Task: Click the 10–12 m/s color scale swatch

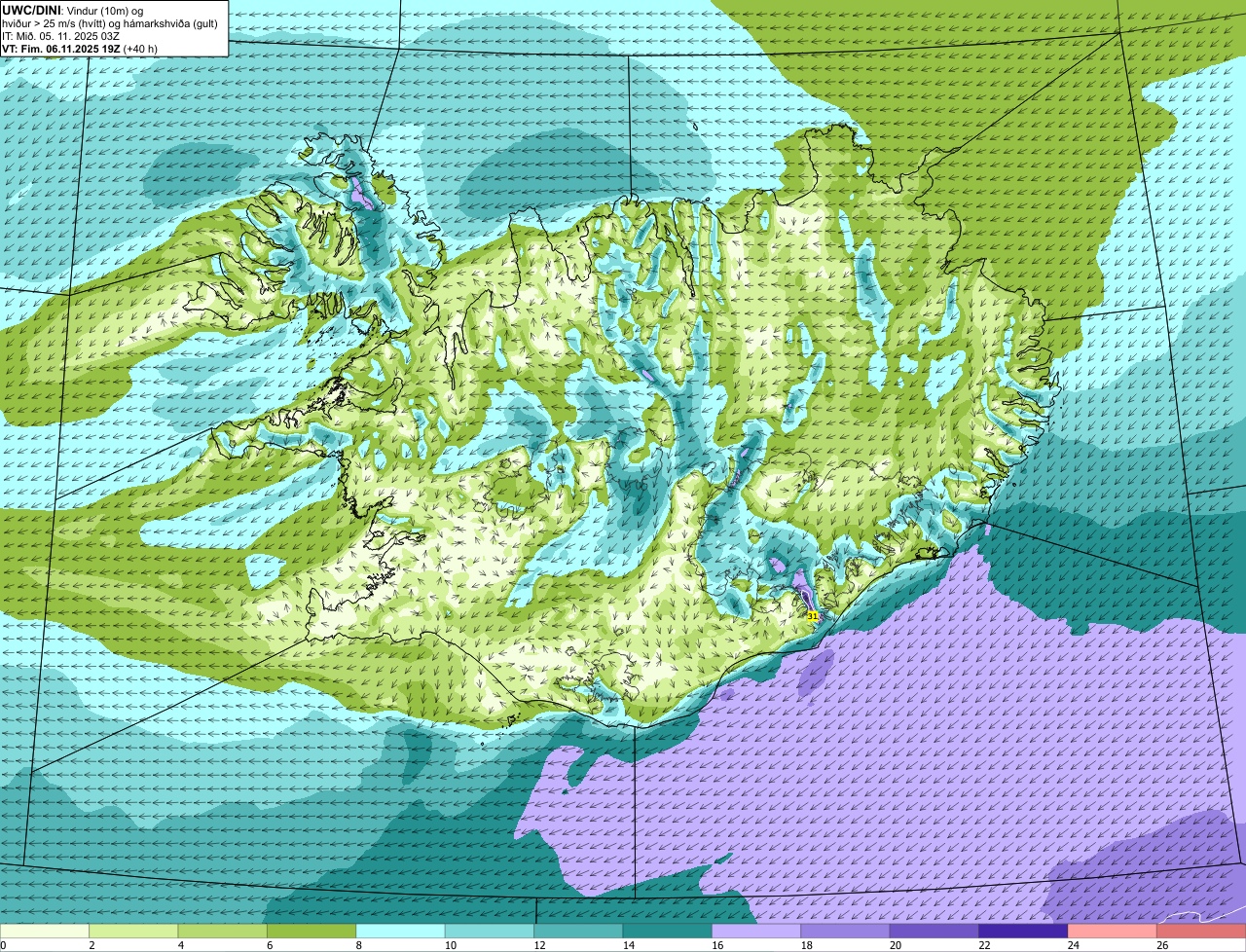Action: click(490, 931)
